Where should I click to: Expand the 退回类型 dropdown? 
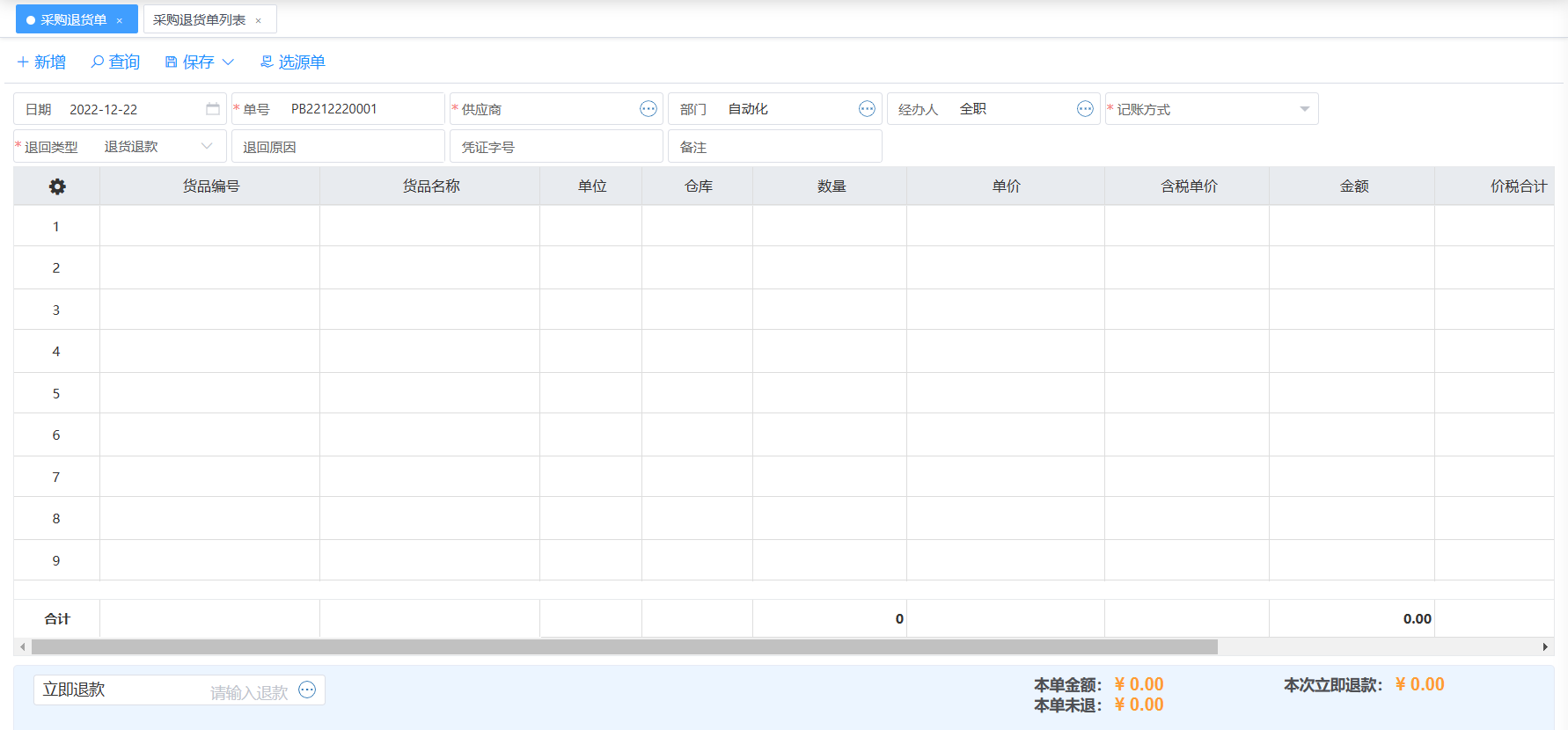pos(207,147)
